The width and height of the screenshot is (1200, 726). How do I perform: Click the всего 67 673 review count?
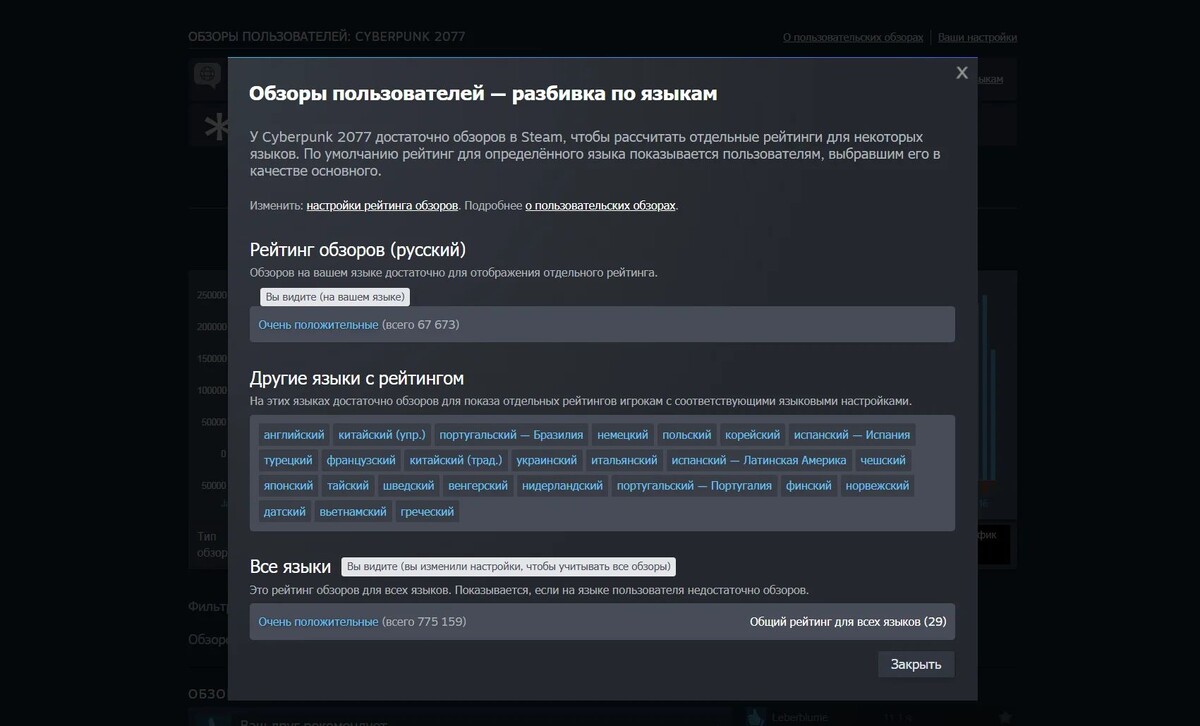(x=420, y=325)
